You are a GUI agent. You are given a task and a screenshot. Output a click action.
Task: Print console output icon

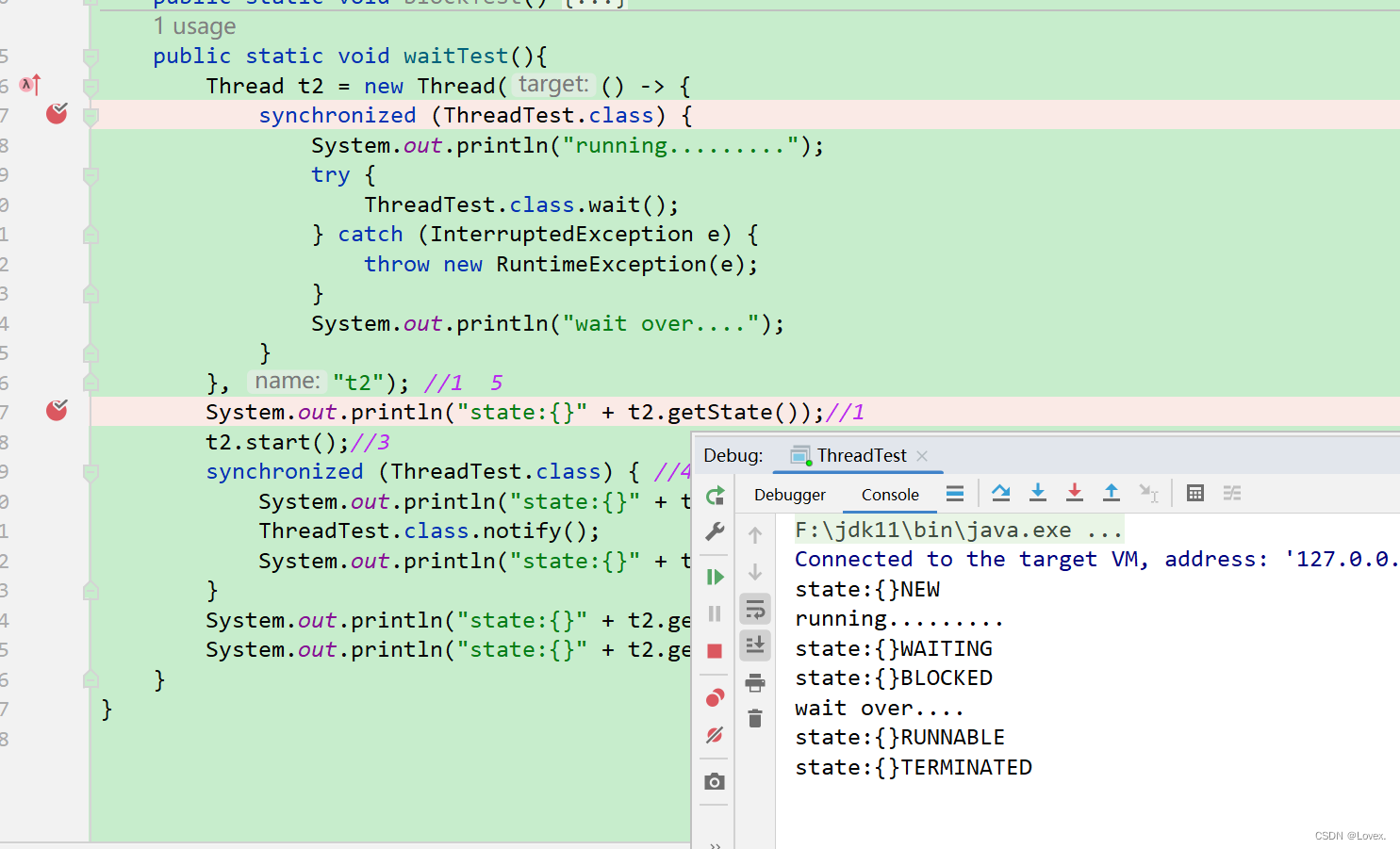pos(755,682)
